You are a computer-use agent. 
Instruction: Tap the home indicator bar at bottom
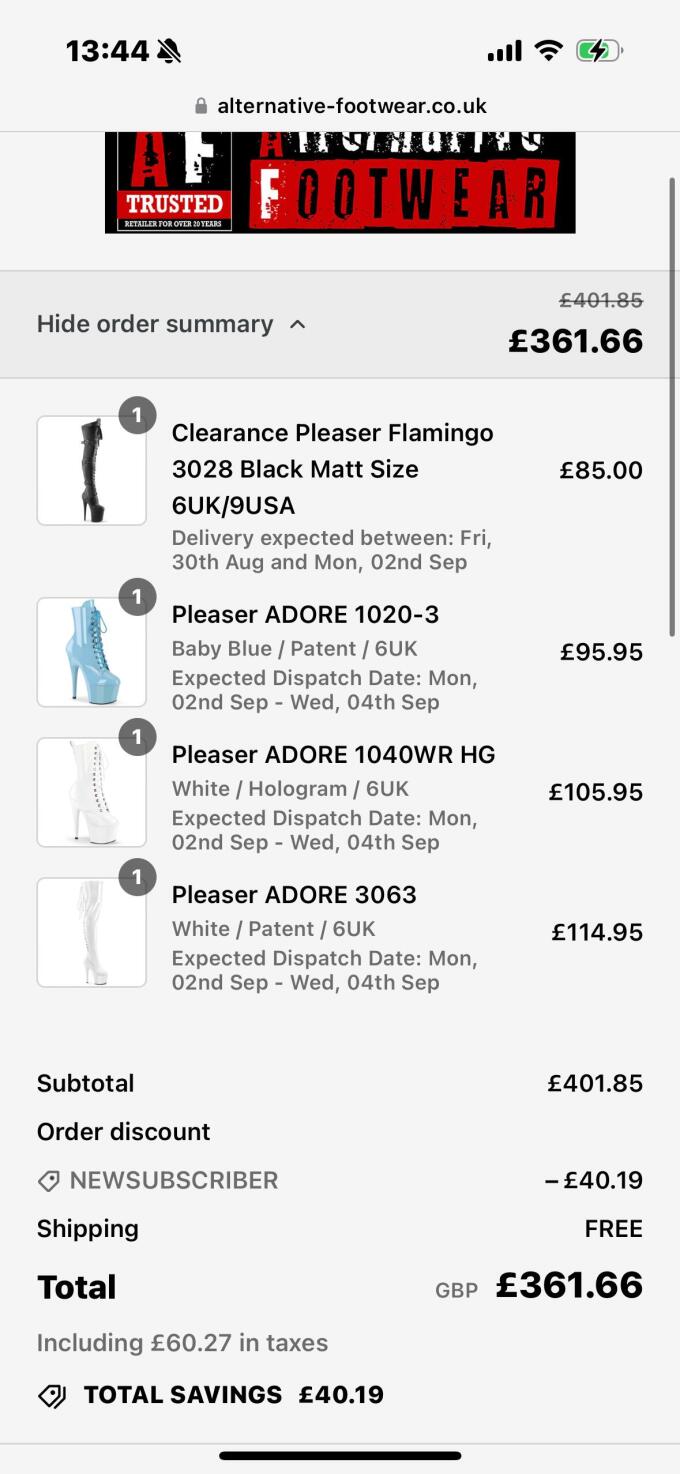click(x=340, y=1456)
